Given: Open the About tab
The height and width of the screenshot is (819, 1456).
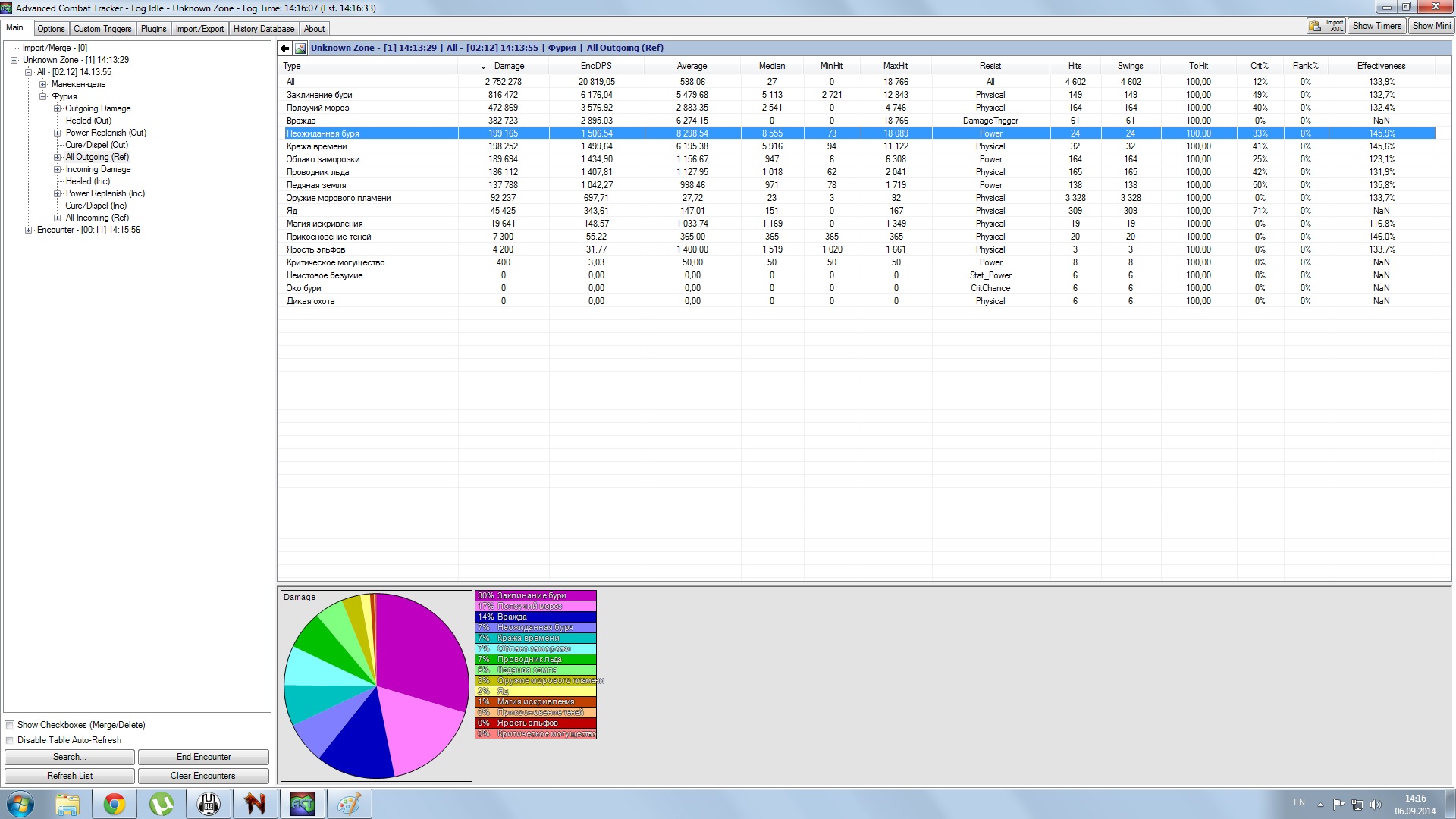Looking at the screenshot, I should (314, 29).
